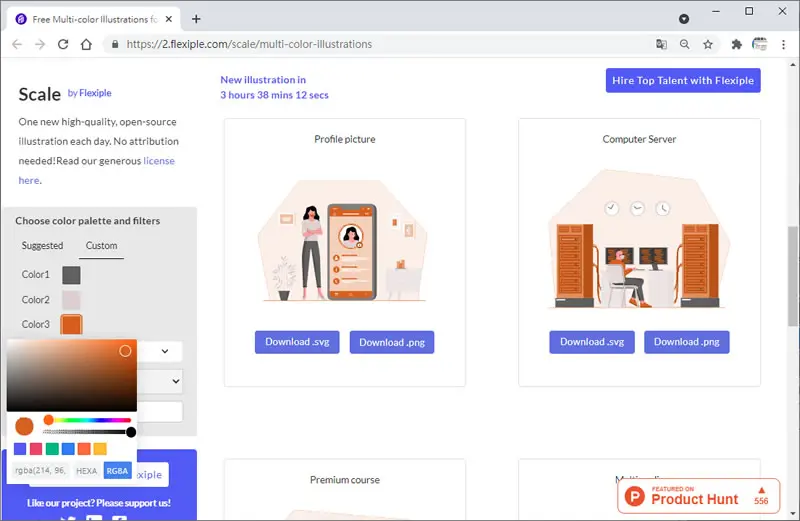800x521 pixels.
Task: Switch to the Suggested palette tab
Action: click(x=42, y=245)
